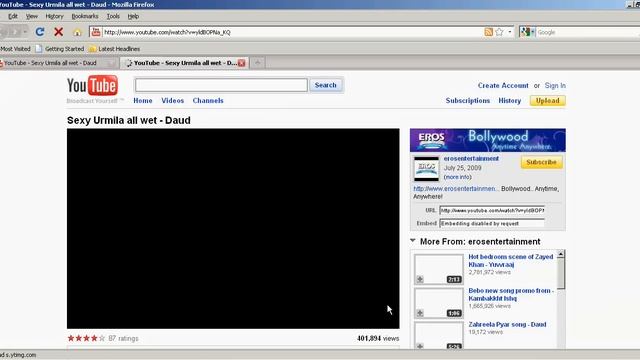Open the Bookmarks menu
Viewport: 640px width, 360px height.
pos(85,16)
